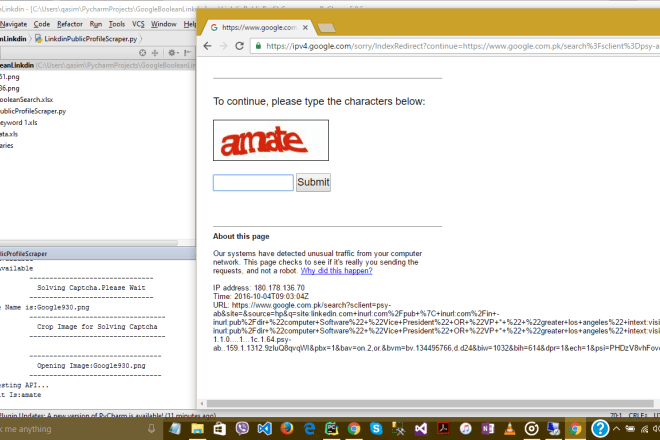Click the 'IP address: 180.178.136.70' text
Screen dimensions: 660x440
pos(259,288)
